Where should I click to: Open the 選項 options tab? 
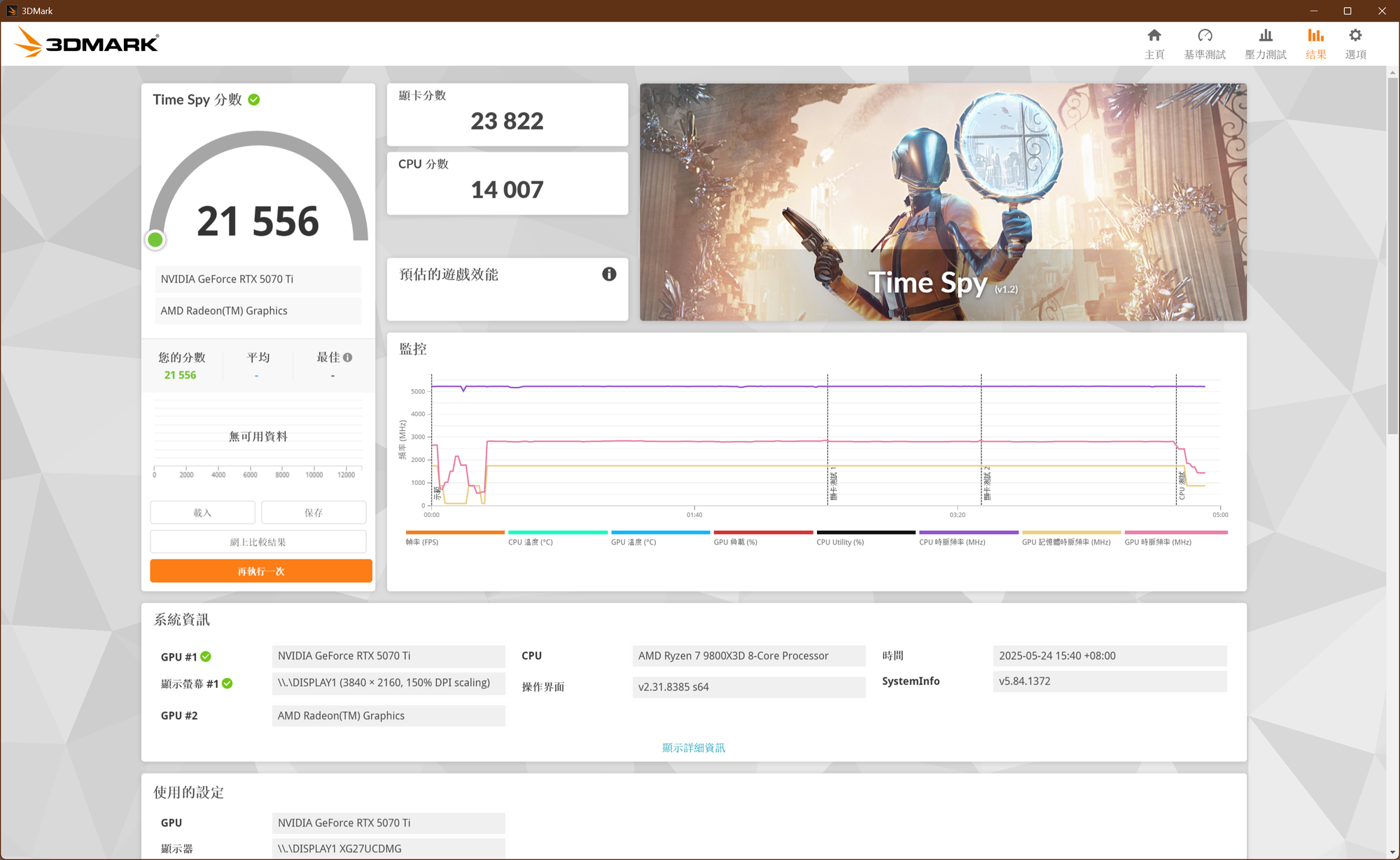[1356, 44]
